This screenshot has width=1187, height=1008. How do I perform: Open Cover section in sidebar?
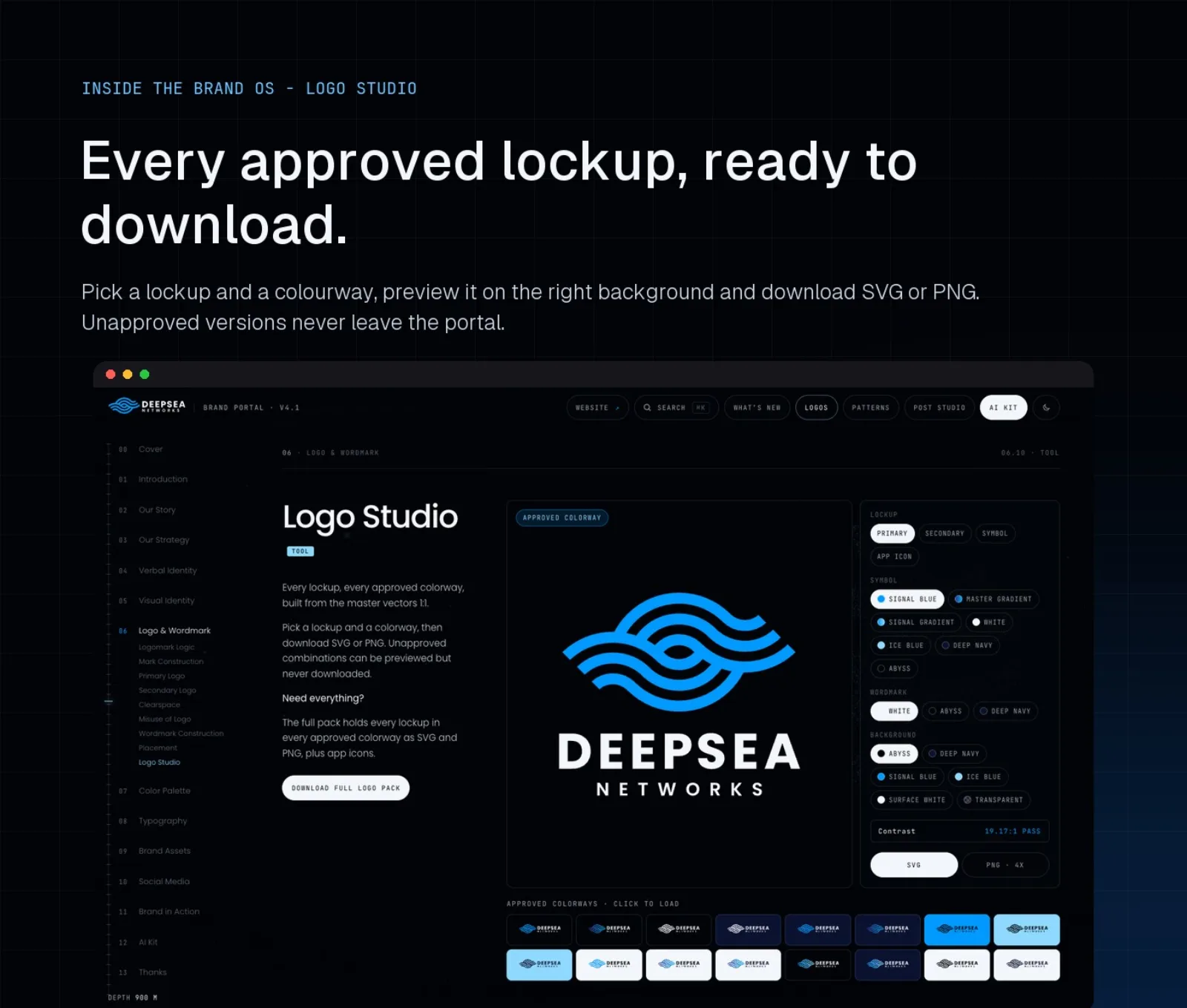click(151, 449)
